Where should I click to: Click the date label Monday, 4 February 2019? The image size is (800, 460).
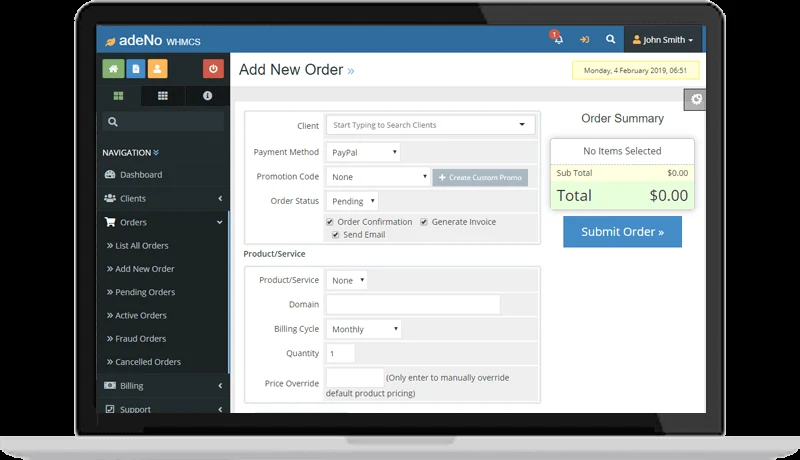coord(635,70)
